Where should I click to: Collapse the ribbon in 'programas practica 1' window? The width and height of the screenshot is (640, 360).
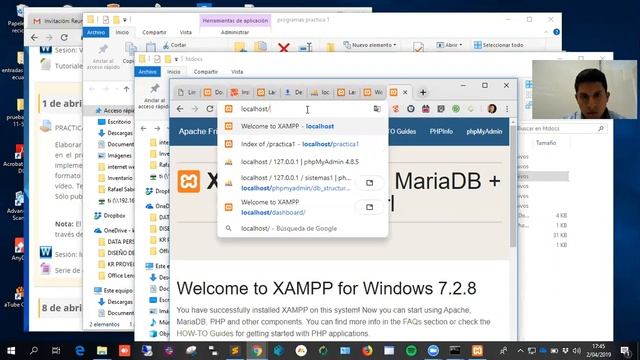546,32
